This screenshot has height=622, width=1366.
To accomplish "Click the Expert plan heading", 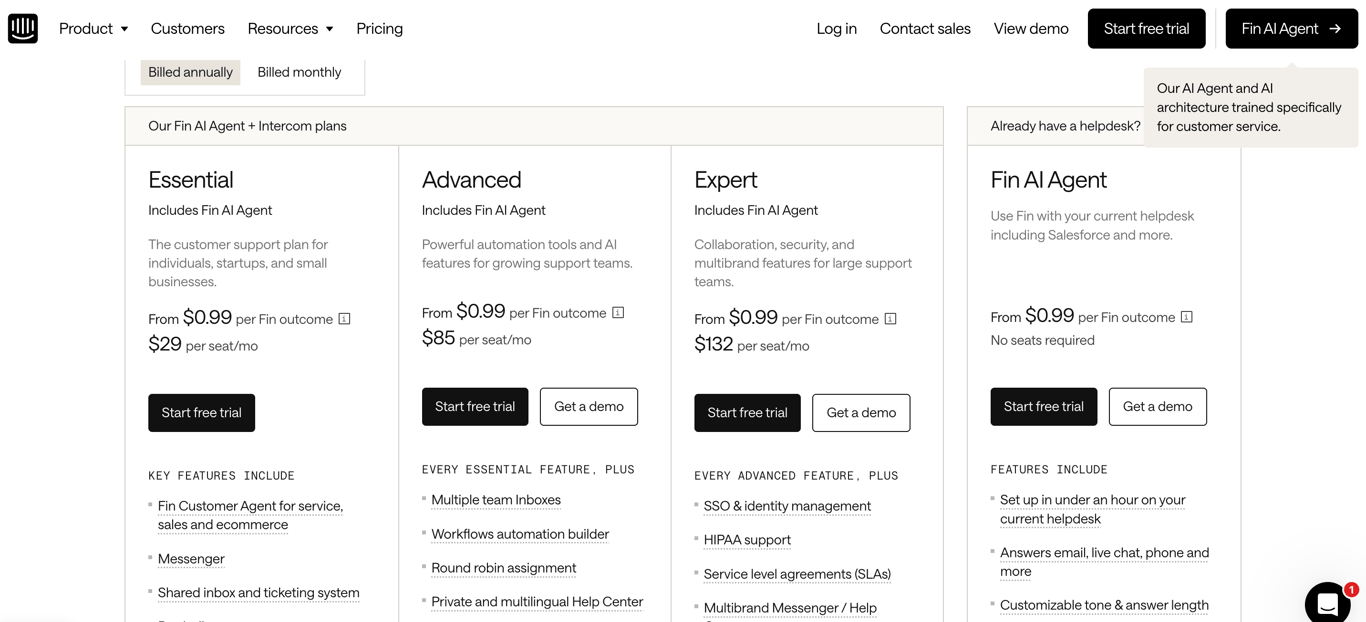I will 726,180.
